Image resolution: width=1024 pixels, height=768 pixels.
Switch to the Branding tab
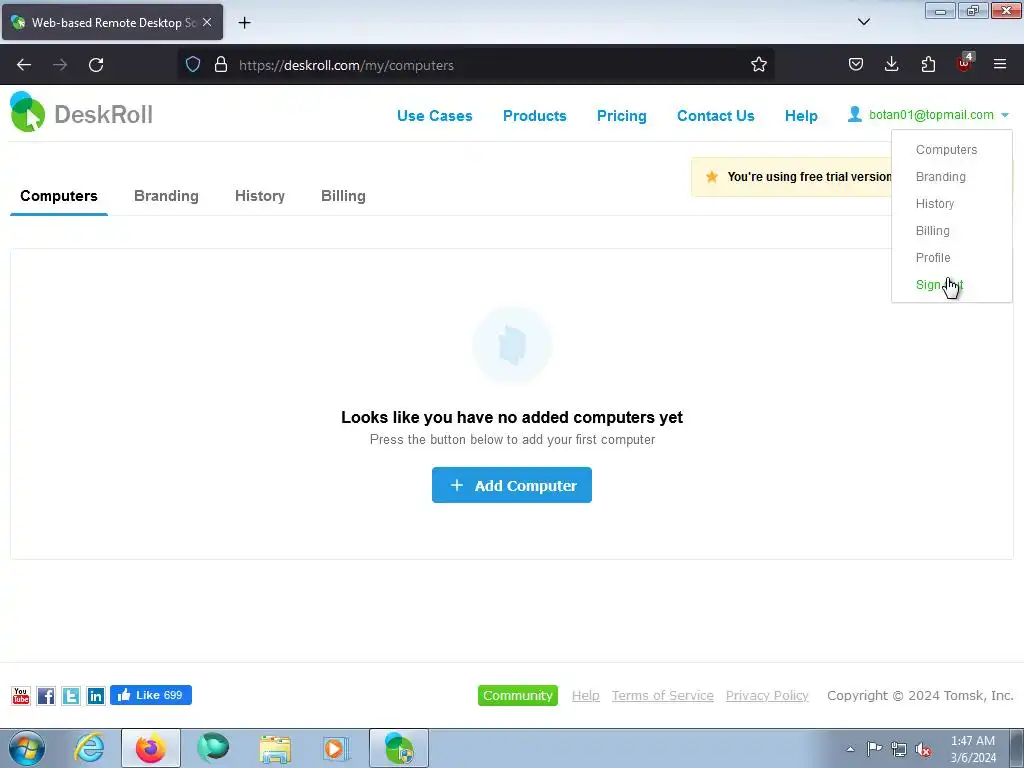[166, 196]
